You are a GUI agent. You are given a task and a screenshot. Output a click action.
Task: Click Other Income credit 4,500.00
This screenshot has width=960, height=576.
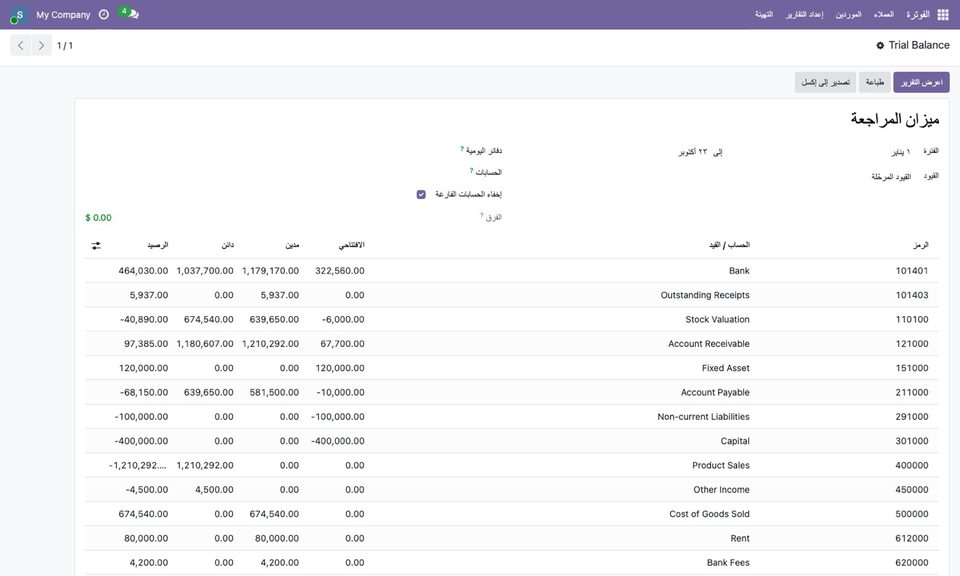pos(214,490)
